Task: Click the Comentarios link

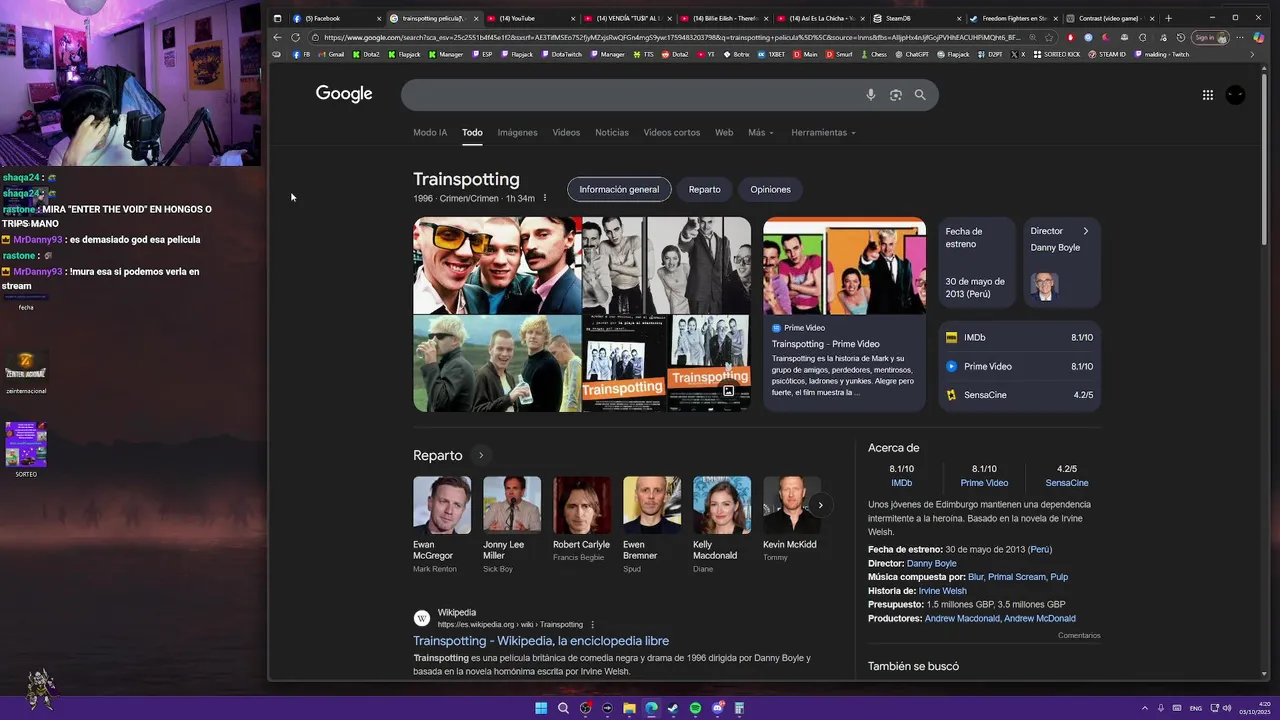Action: tap(1079, 635)
